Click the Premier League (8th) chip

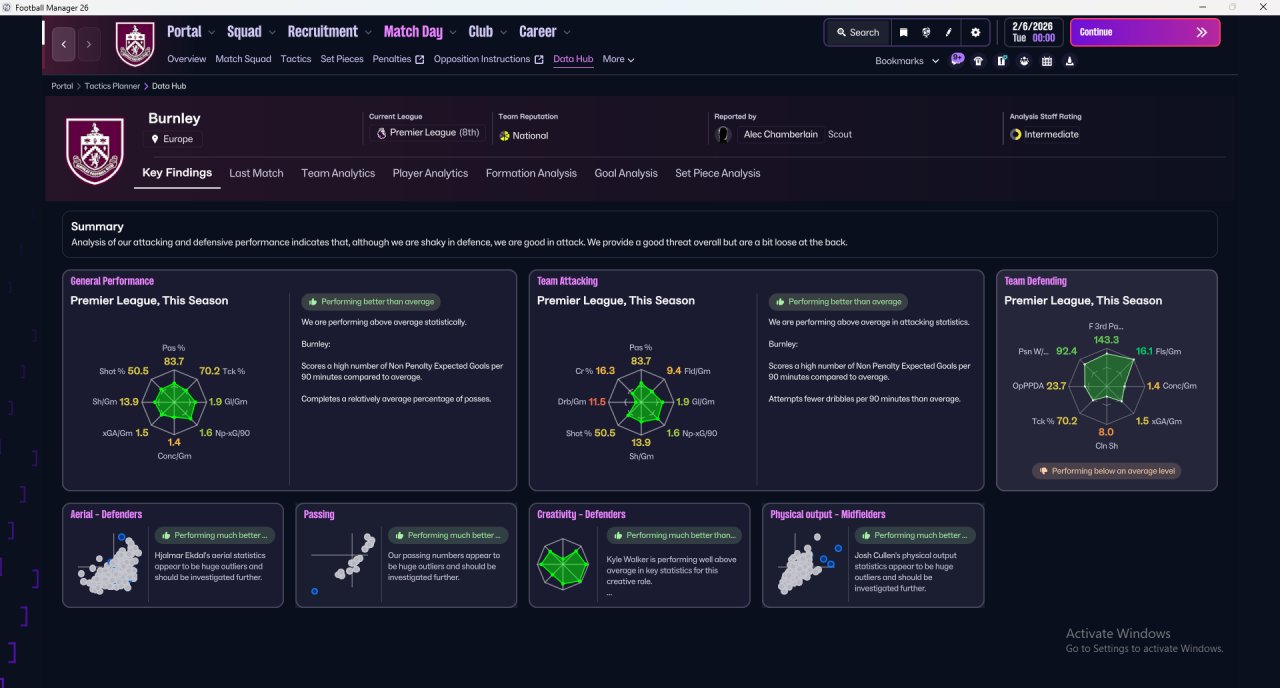point(428,133)
